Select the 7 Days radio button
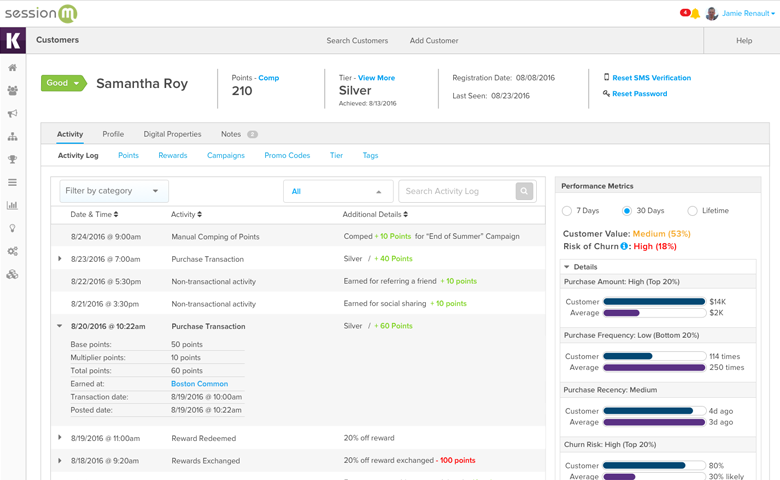The height and width of the screenshot is (480, 780). click(x=567, y=211)
